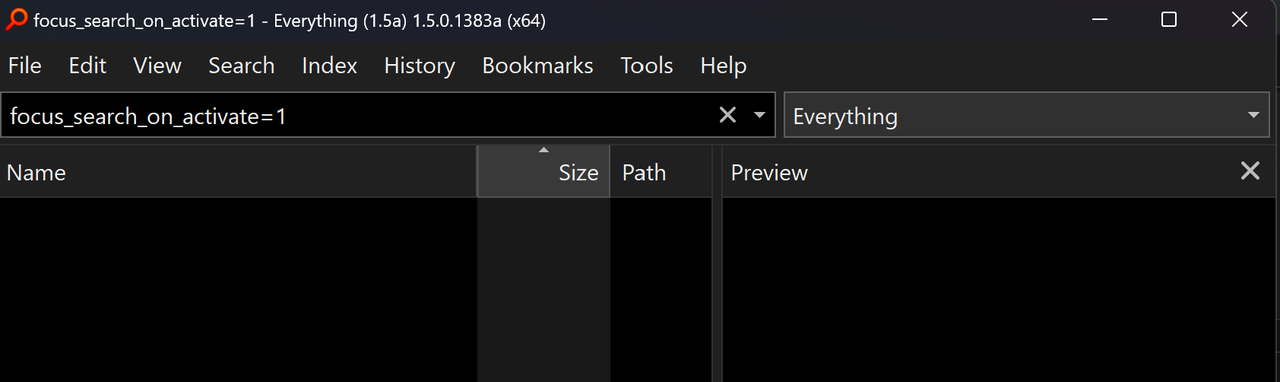Clear the search box with the X icon
This screenshot has width=1280, height=382.
point(728,115)
